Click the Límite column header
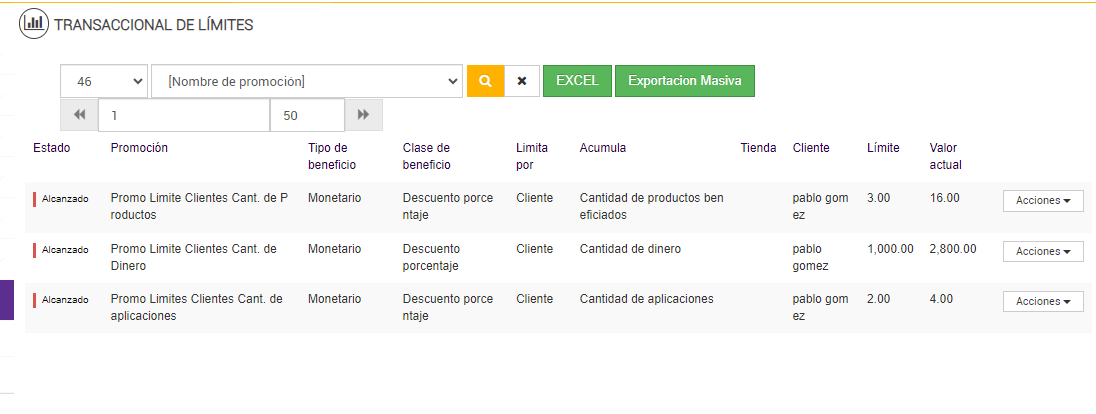1096x414 pixels. (x=882, y=148)
